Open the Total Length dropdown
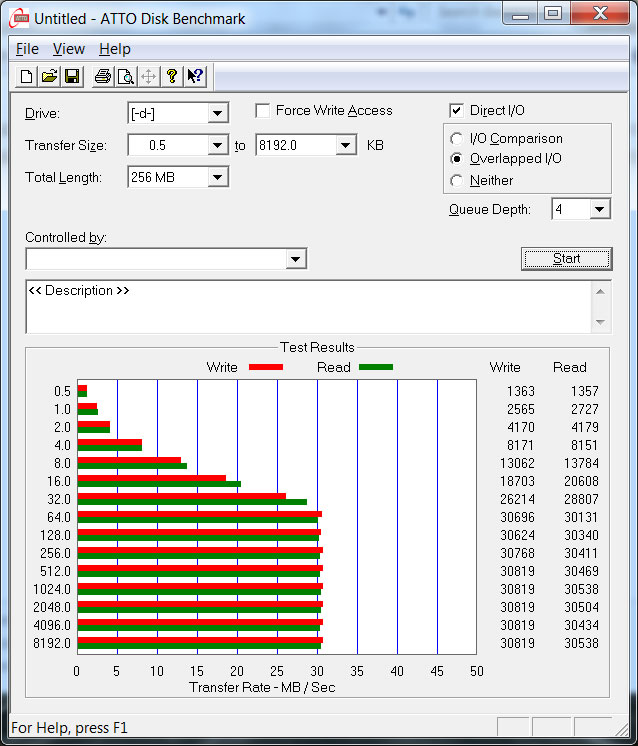The image size is (638, 746). 217,177
